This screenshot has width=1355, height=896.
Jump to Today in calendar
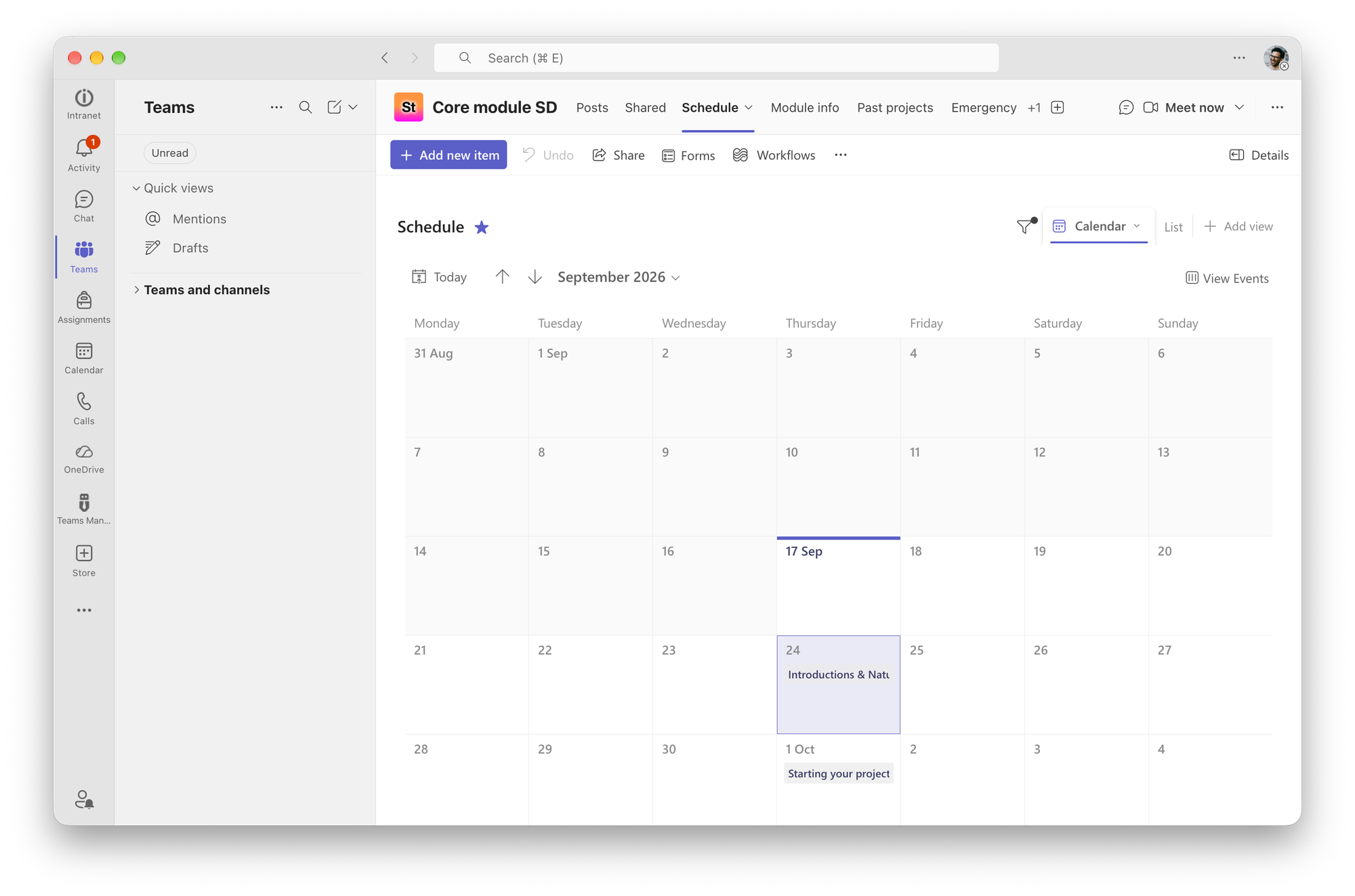coord(439,277)
